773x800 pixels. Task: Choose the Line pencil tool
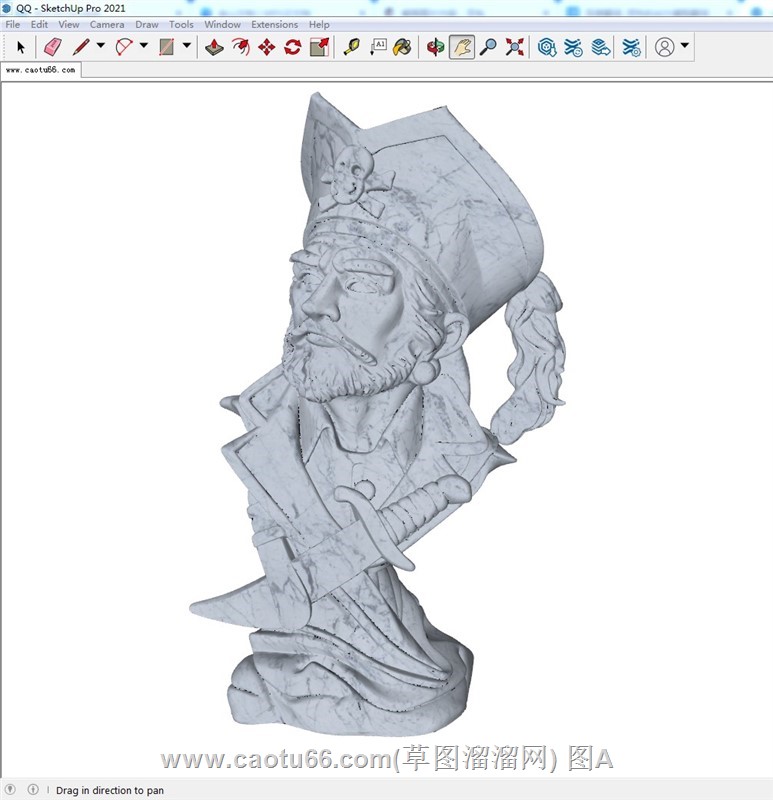click(x=81, y=47)
